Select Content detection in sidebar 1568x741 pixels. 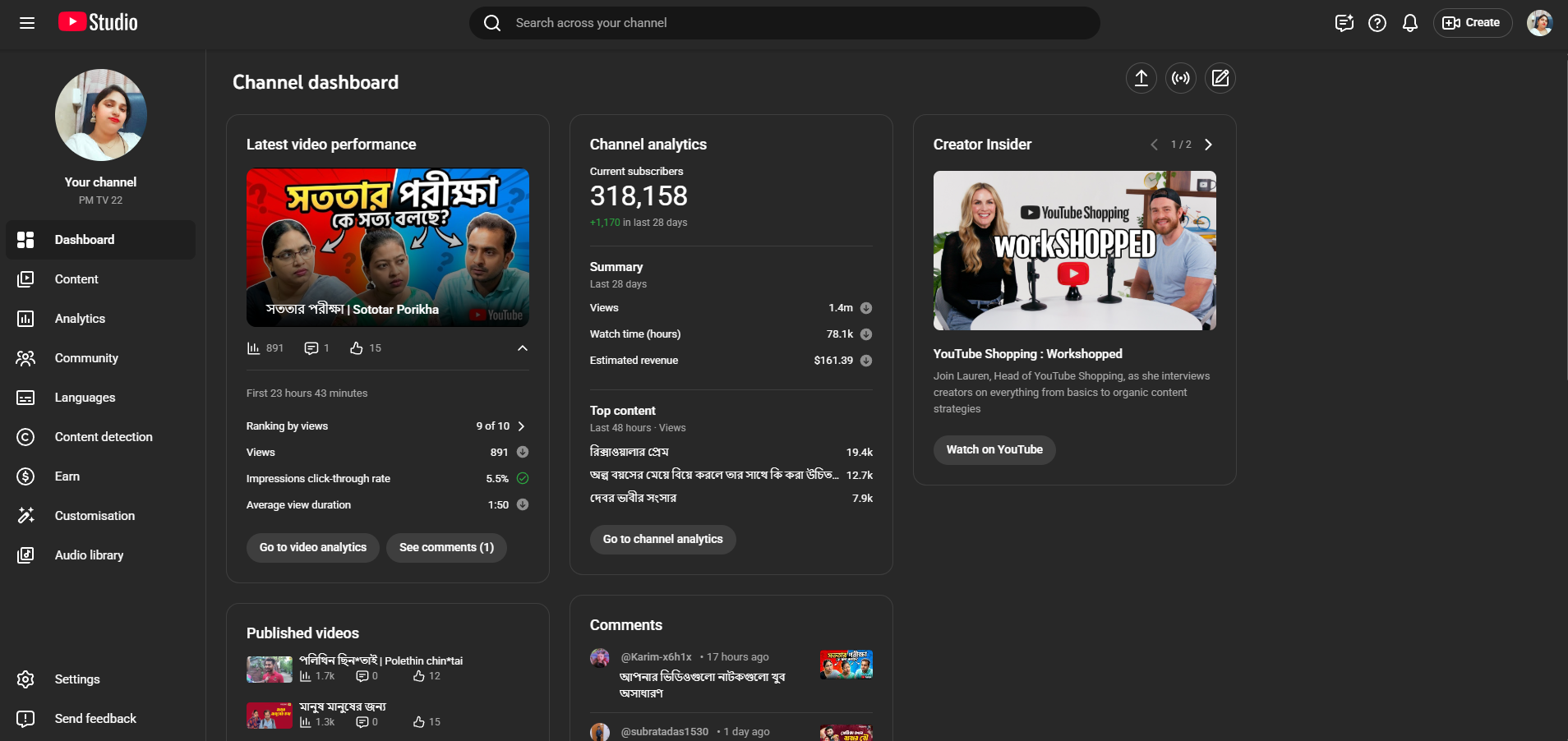(104, 437)
